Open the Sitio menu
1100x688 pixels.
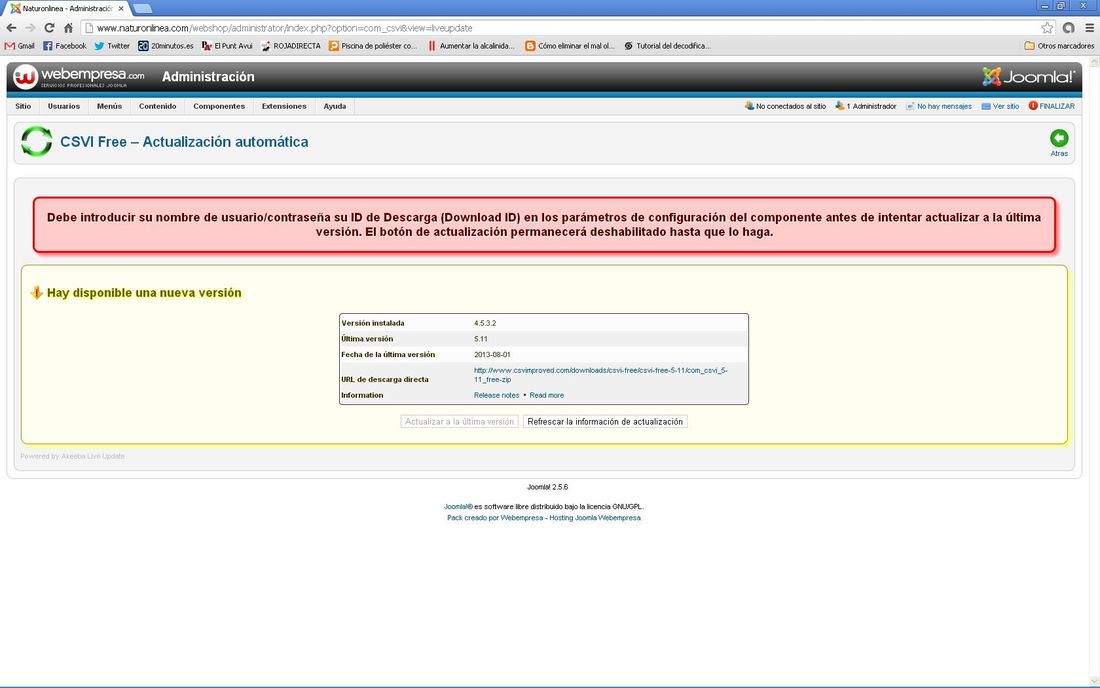23,106
